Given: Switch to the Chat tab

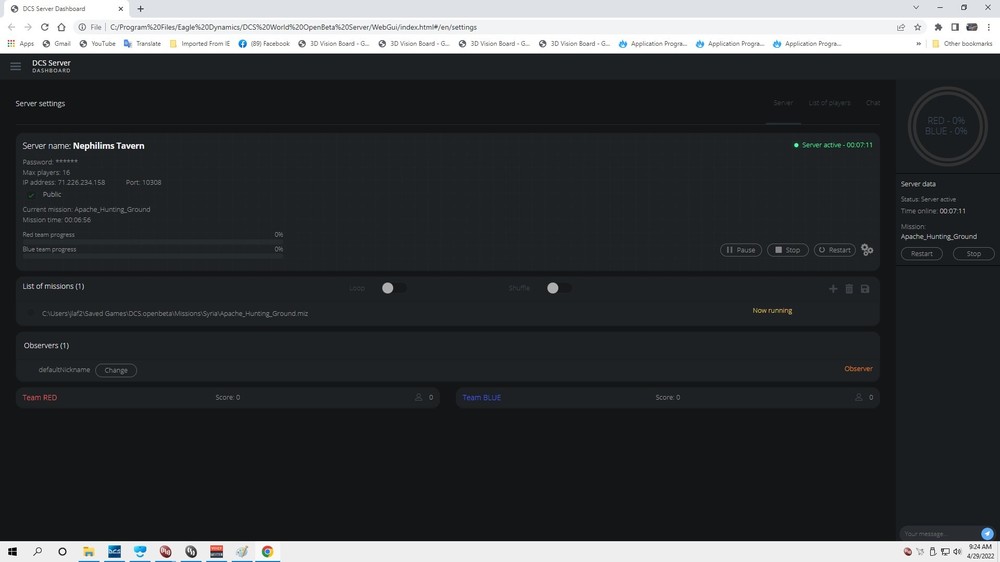Looking at the screenshot, I should 872,103.
